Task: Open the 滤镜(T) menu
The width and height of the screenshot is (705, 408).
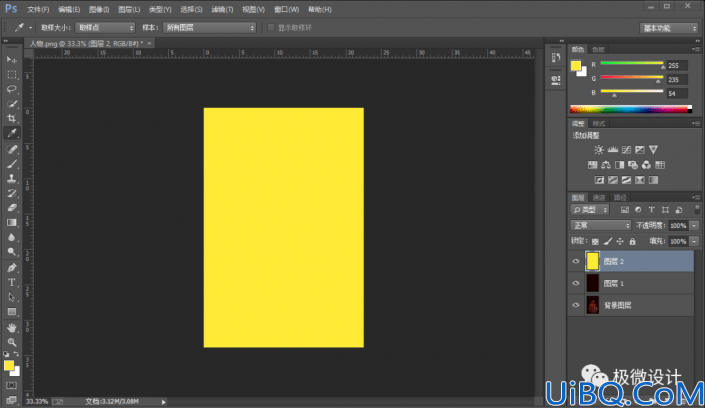Action: (x=222, y=9)
